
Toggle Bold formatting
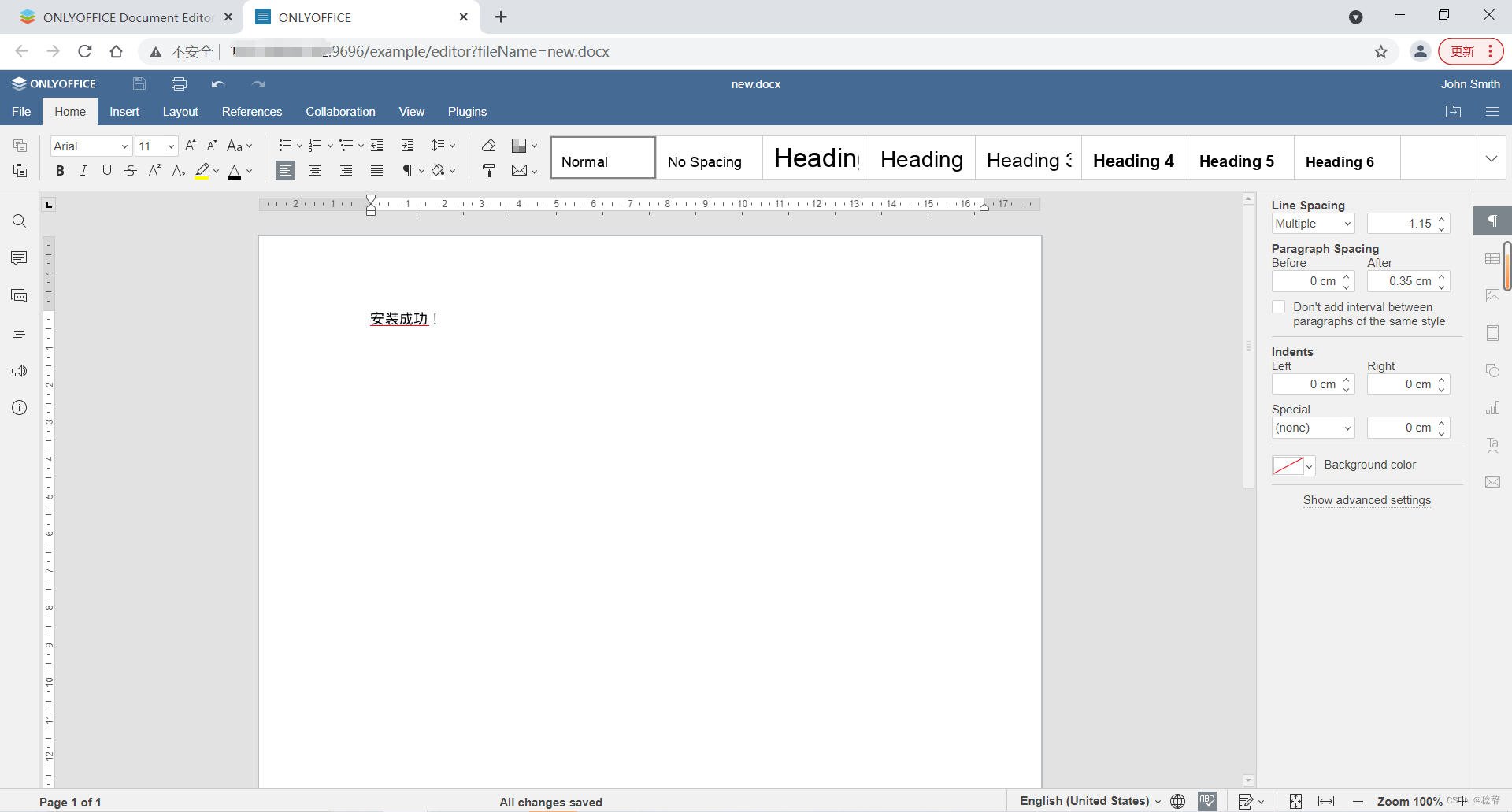click(x=60, y=170)
